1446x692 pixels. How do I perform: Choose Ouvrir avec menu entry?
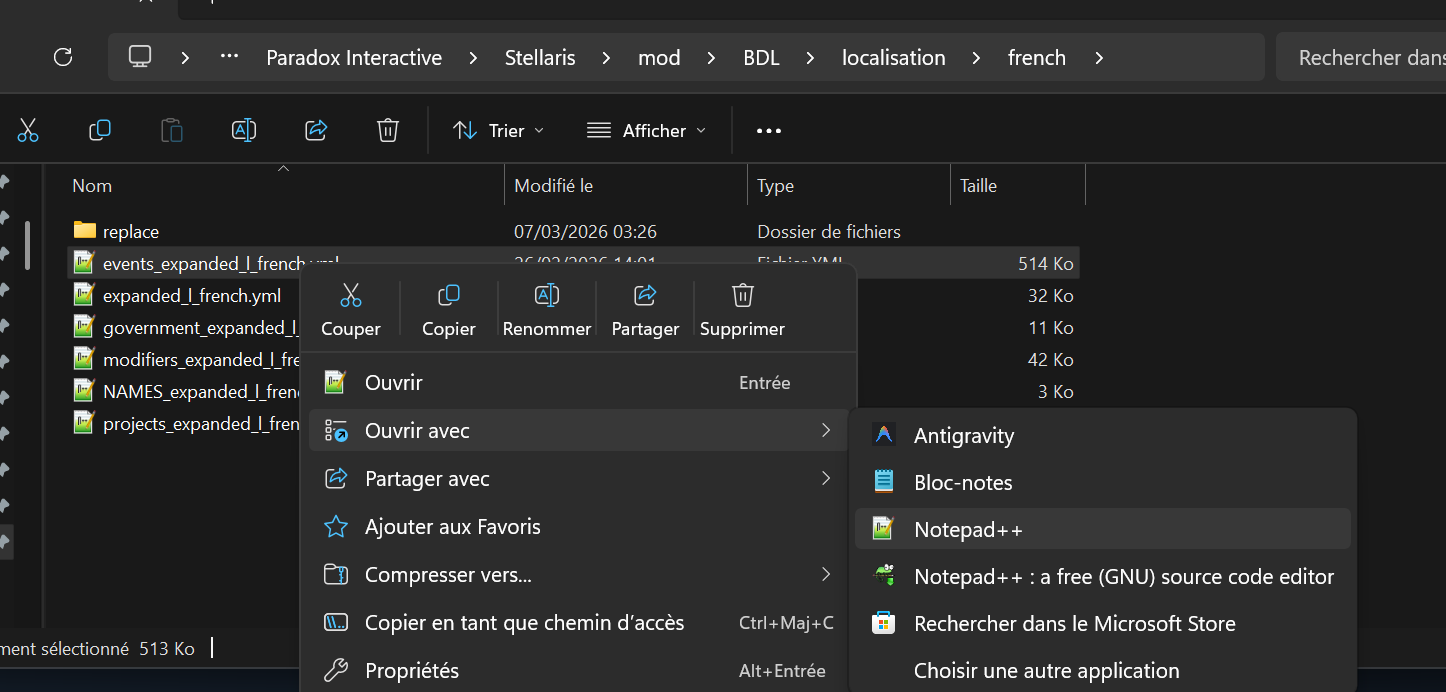[x=578, y=431]
